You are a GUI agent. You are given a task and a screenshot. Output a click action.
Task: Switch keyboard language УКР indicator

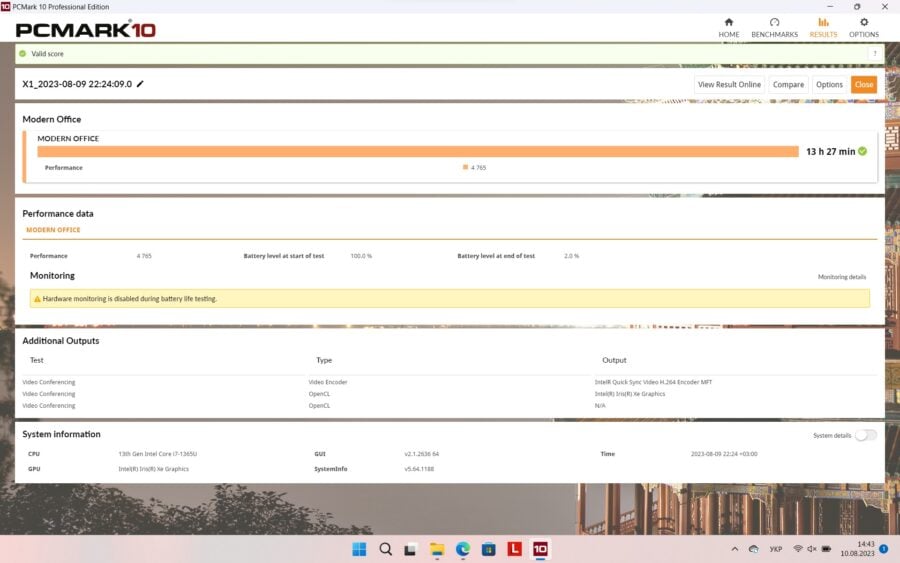coord(775,549)
